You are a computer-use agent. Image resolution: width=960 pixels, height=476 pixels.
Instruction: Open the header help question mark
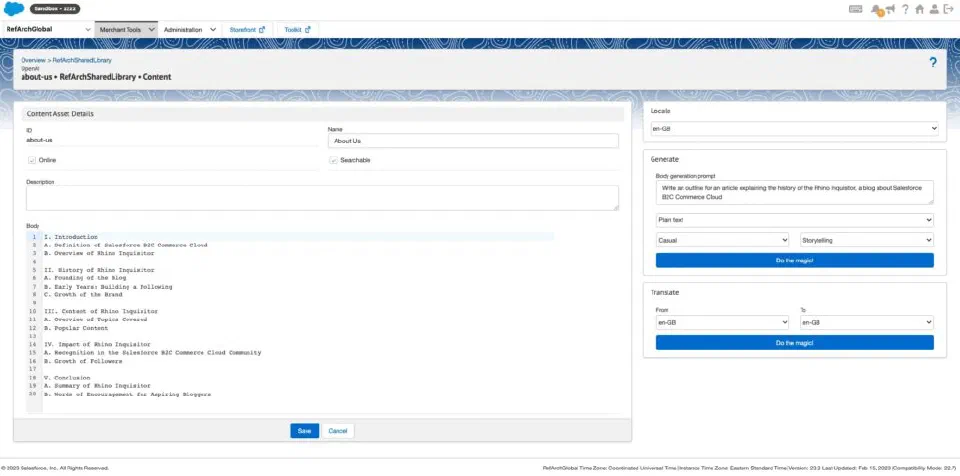coord(906,9)
